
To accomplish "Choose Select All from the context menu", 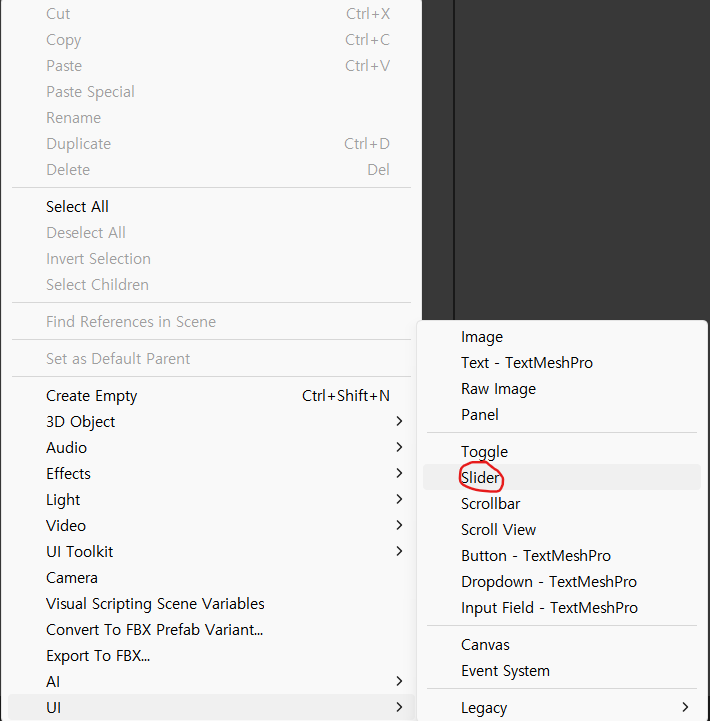I will click(211, 207).
